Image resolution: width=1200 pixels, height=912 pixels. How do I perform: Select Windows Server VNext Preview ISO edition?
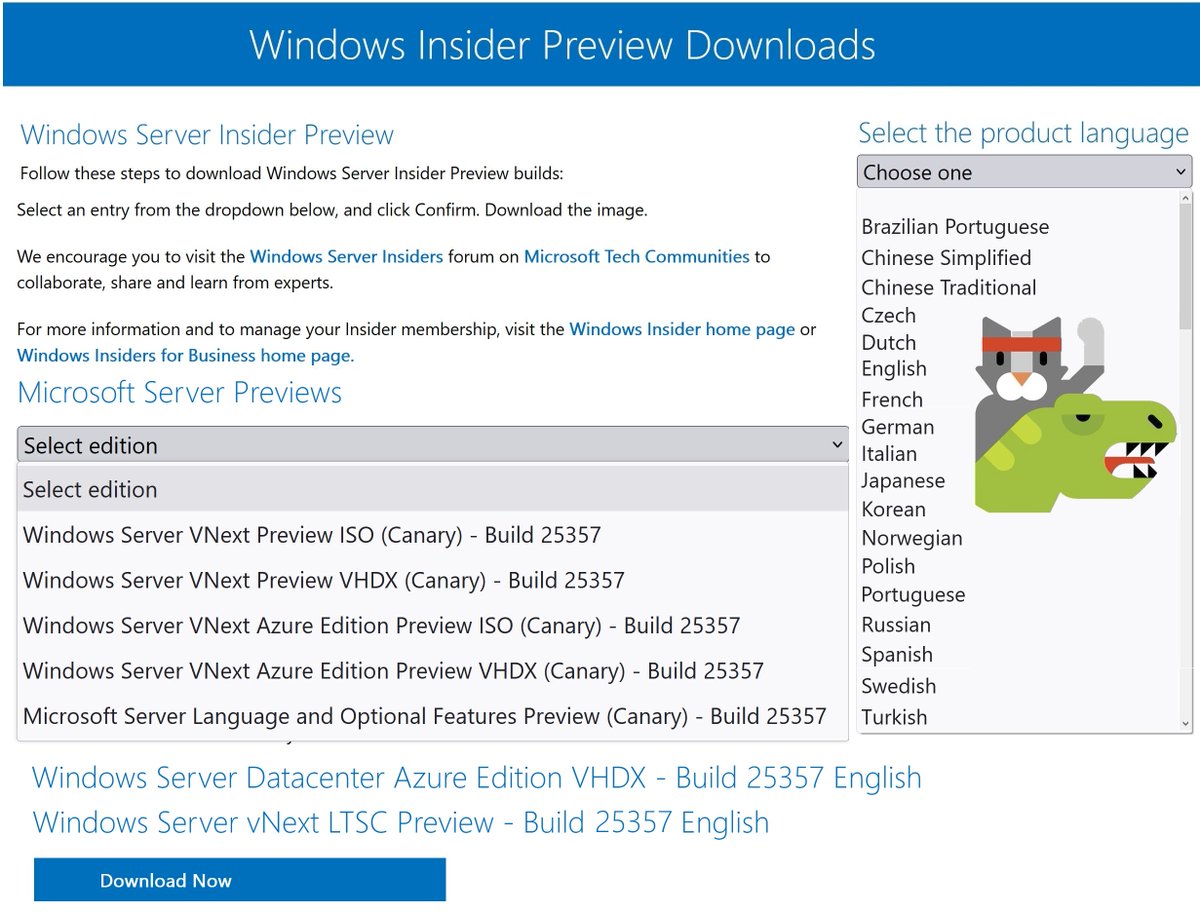[x=311, y=534]
